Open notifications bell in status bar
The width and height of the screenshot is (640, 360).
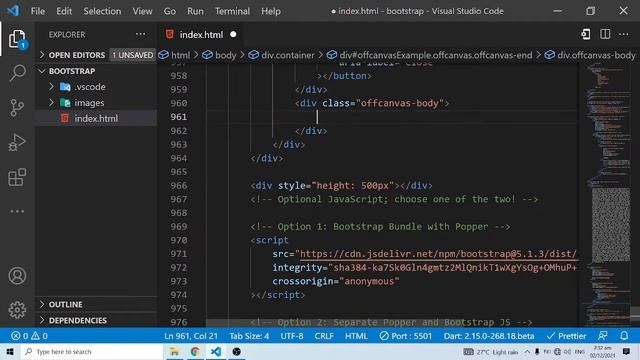click(624, 336)
